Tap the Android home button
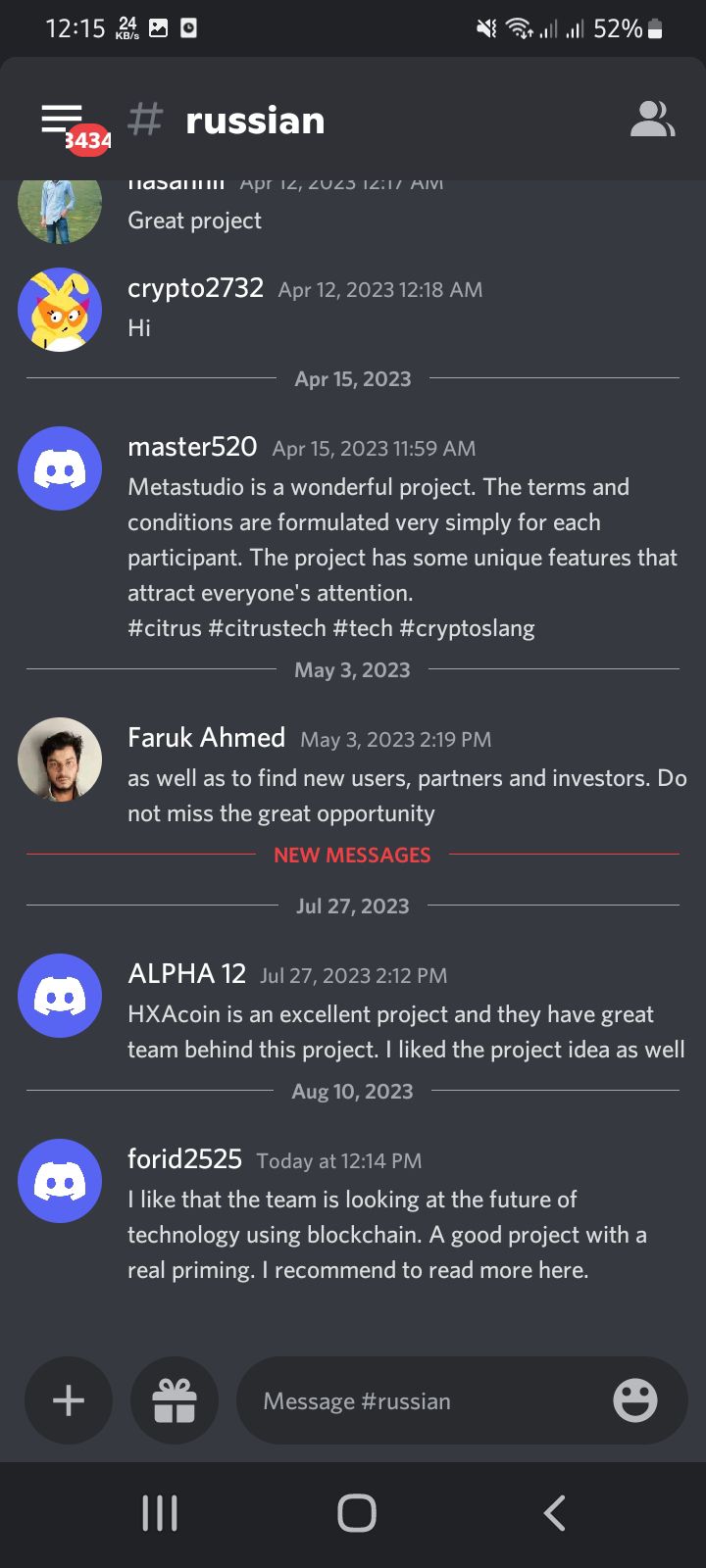 pos(357,1513)
